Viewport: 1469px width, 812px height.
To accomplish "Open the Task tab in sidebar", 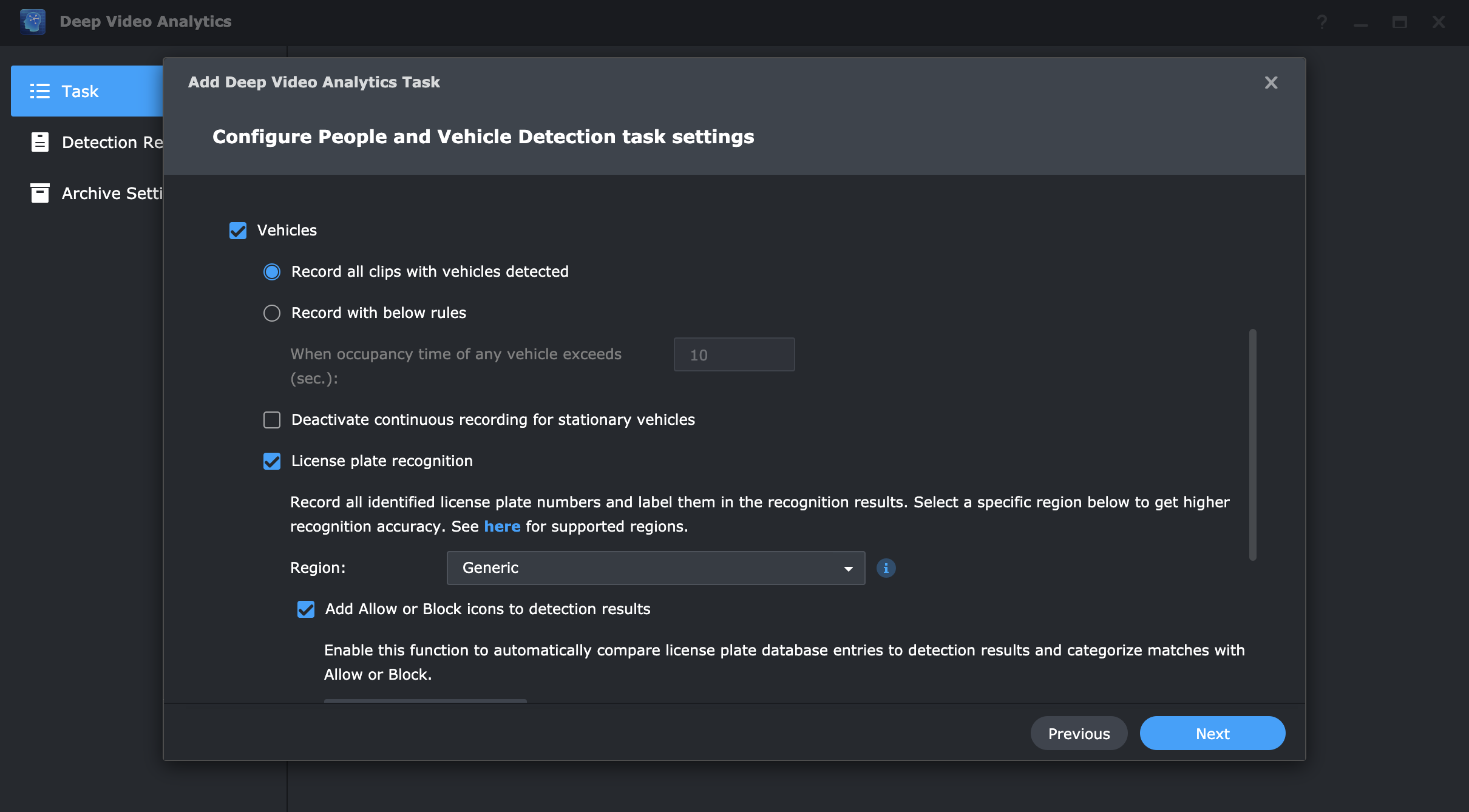I will coord(87,91).
